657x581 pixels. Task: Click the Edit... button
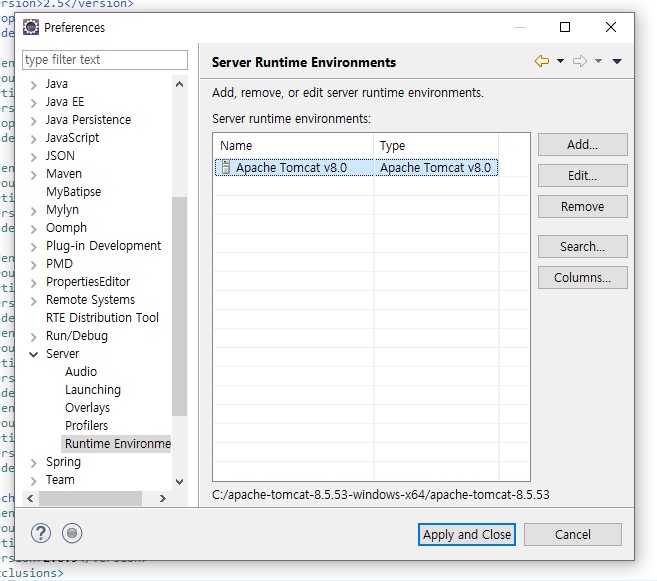click(582, 176)
